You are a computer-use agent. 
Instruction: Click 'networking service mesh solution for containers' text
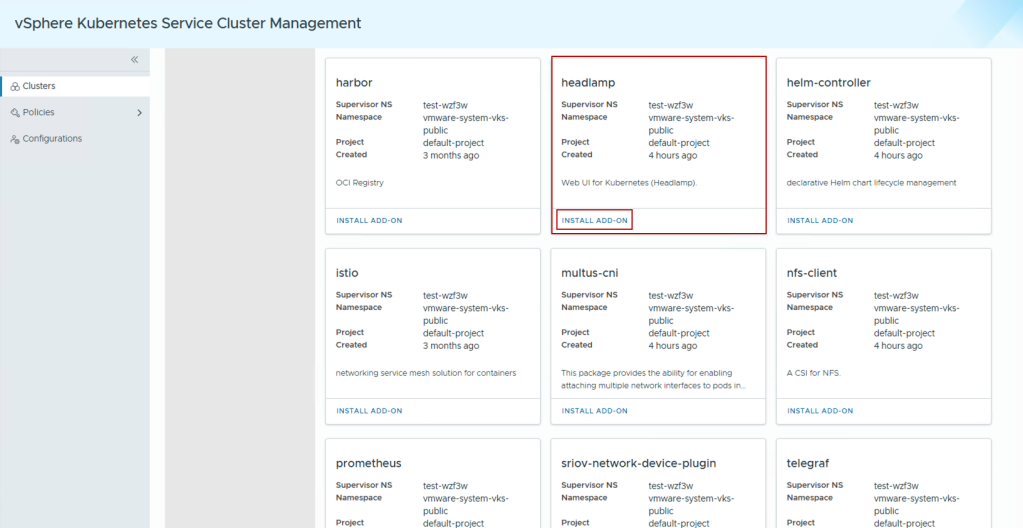click(426, 373)
